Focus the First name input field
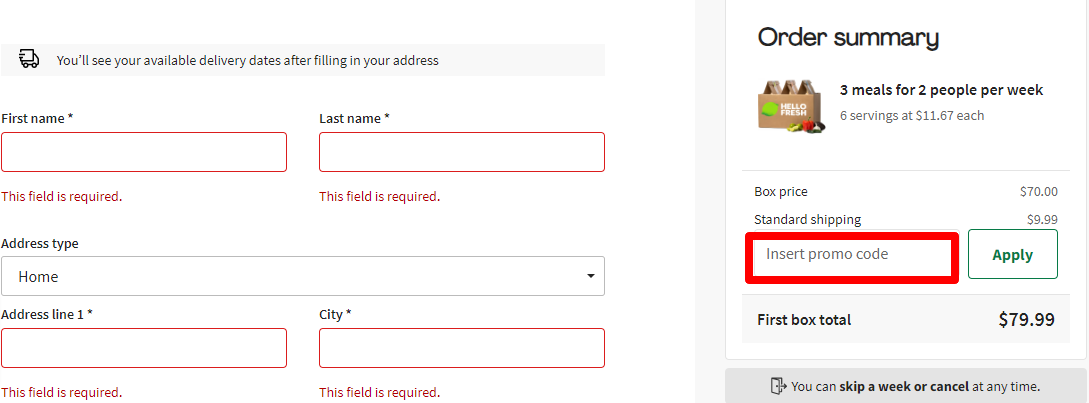Viewport: 1089px width, 403px height. (144, 152)
